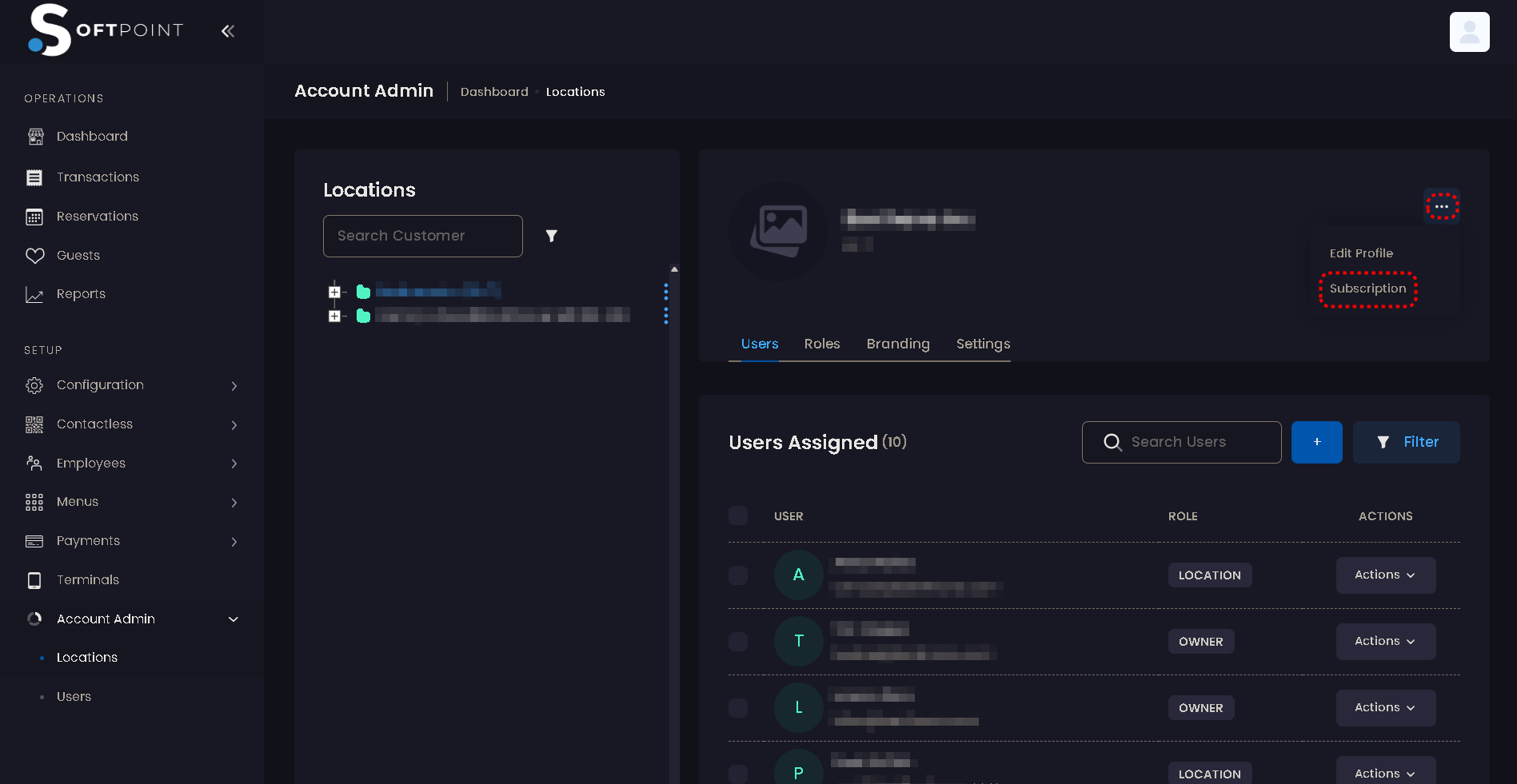Open the user profile avatar menu

click(1469, 32)
